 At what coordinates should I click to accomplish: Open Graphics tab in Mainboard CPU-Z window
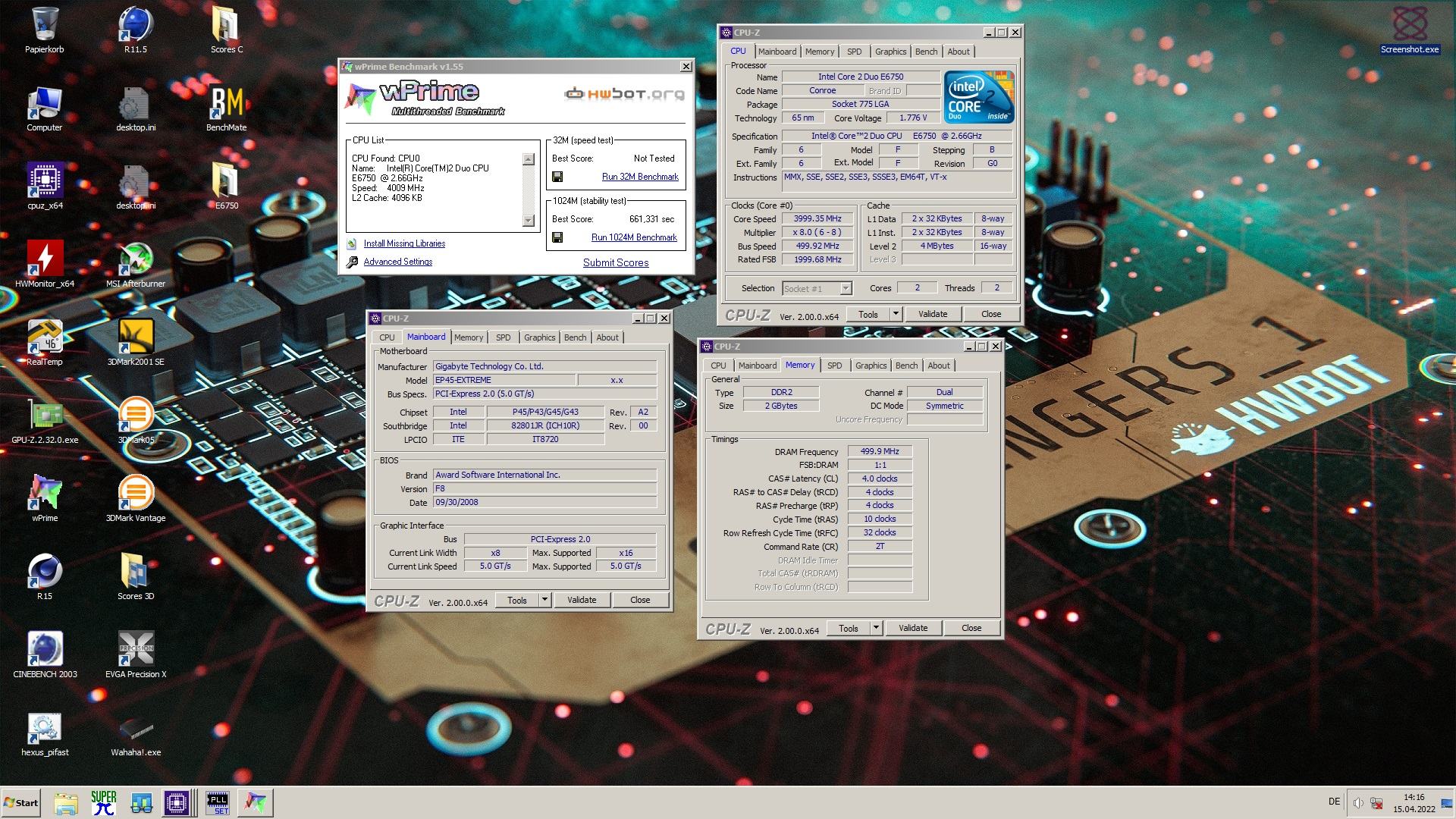[539, 337]
